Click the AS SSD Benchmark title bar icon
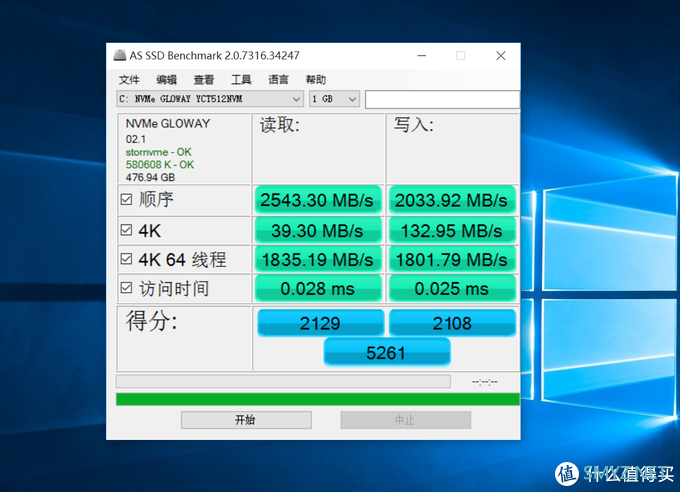 point(120,56)
